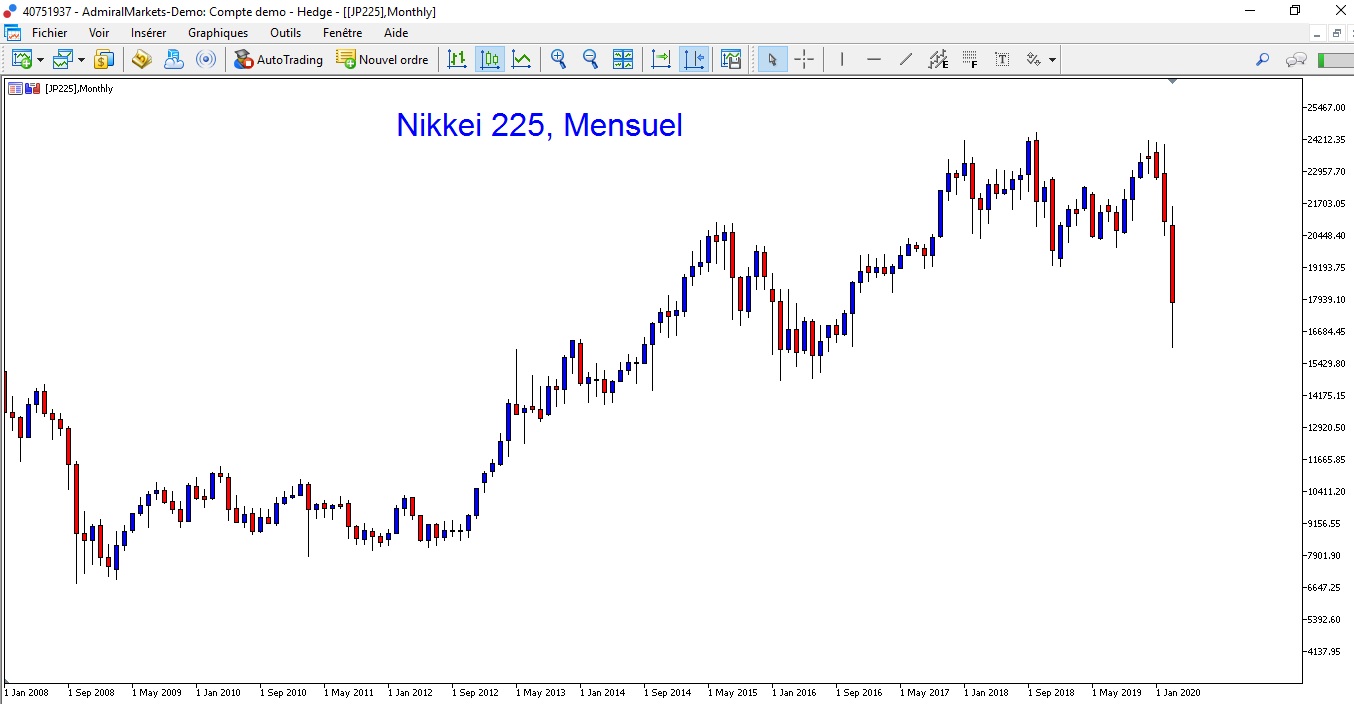
Task: Open the Aide menu
Action: click(396, 33)
